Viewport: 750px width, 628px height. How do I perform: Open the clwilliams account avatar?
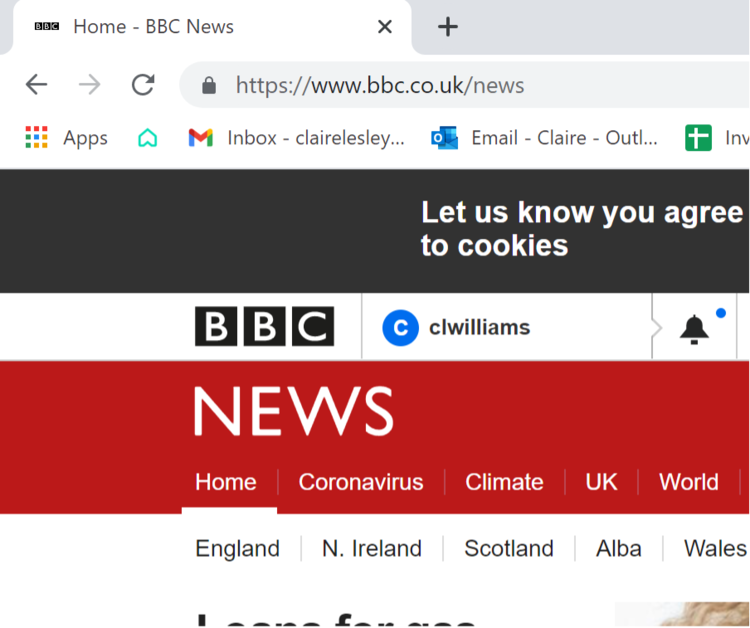(x=400, y=328)
